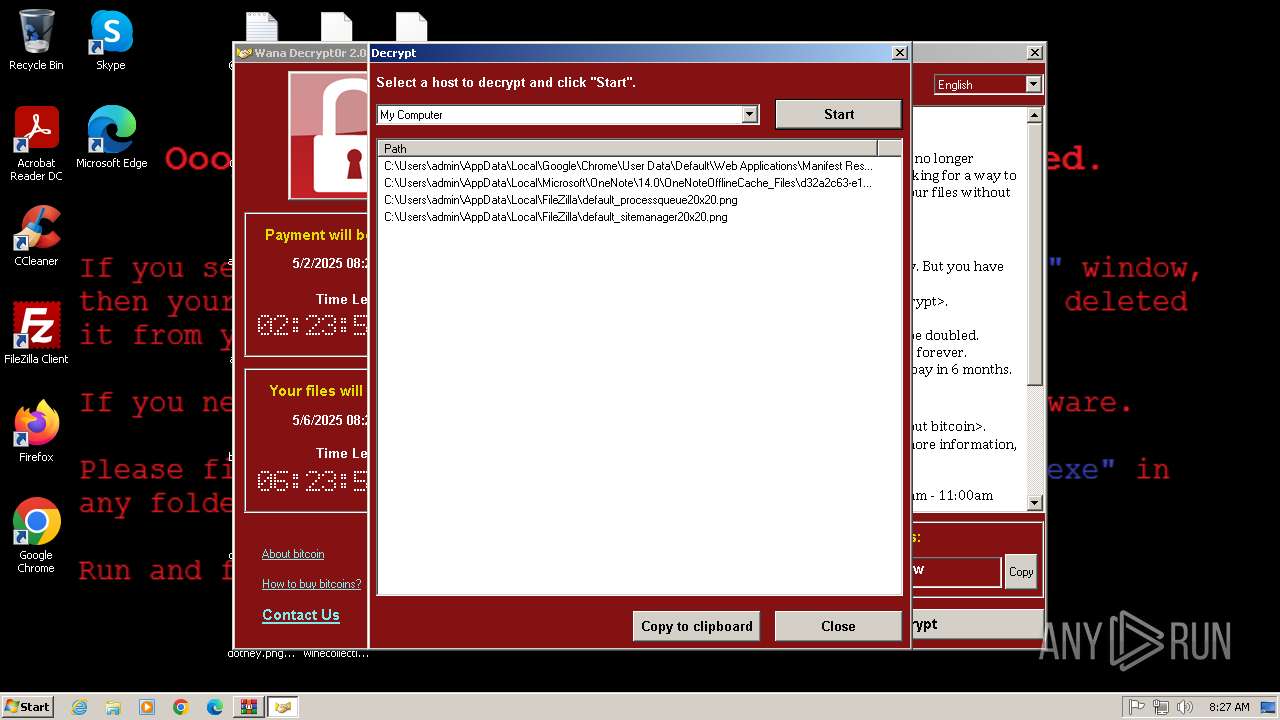Viewport: 1280px width, 720px height.
Task: Open Edge from the taskbar
Action: pyautogui.click(x=215, y=707)
